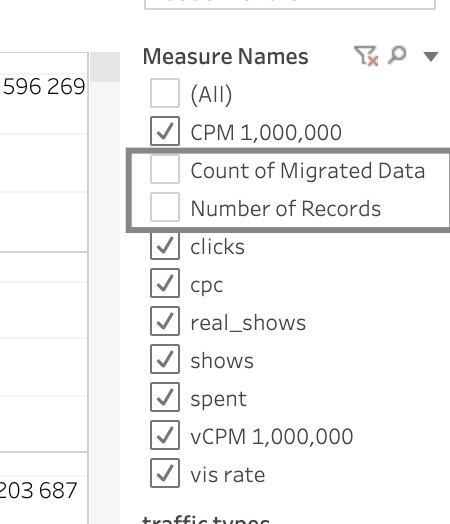Screen dimensions: 450x524
Task: Open Measure Names filter dropdown menu
Action: [x=431, y=56]
